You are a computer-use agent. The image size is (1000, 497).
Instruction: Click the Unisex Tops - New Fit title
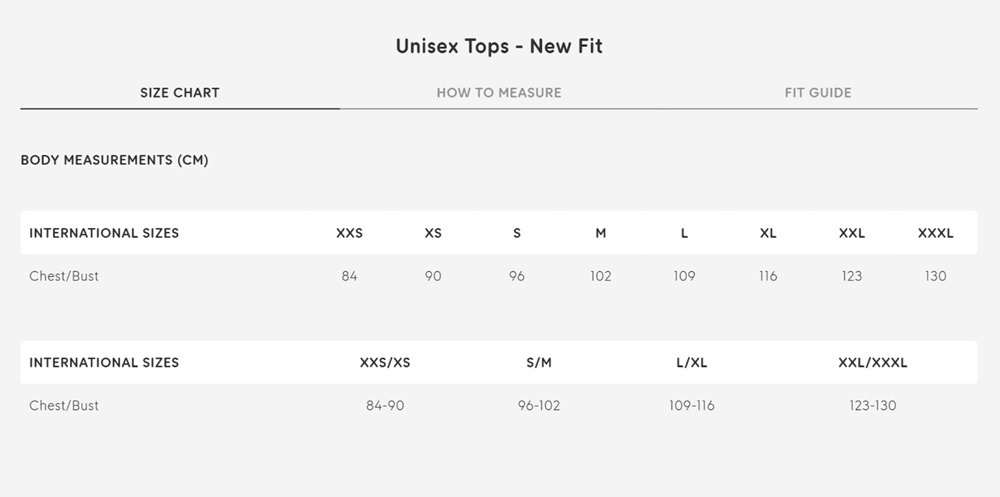tap(499, 46)
